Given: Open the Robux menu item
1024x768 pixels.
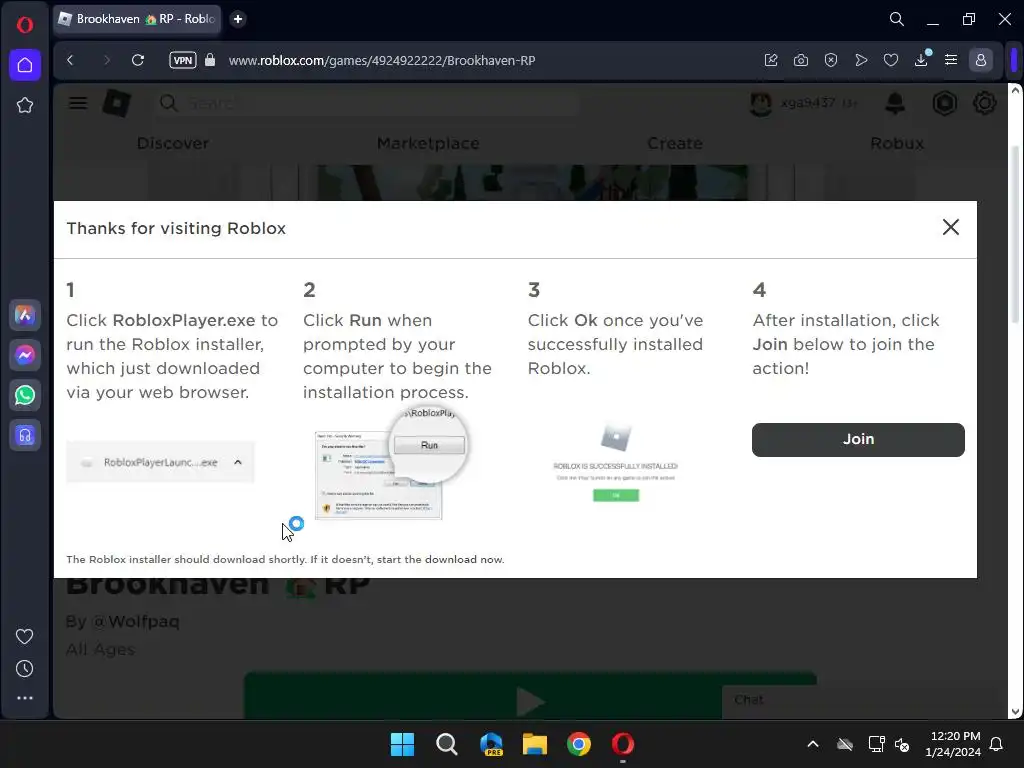Looking at the screenshot, I should [x=897, y=143].
